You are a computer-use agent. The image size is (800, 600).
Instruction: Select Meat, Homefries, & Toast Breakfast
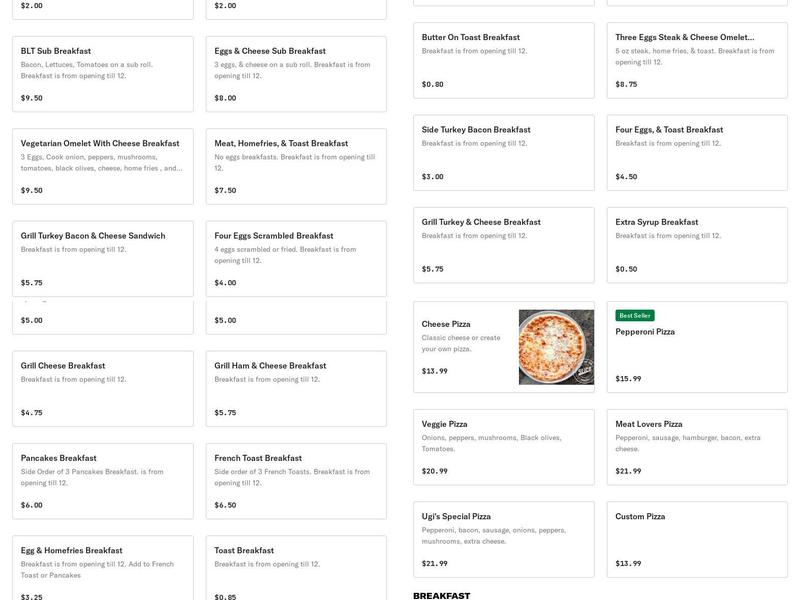point(295,163)
